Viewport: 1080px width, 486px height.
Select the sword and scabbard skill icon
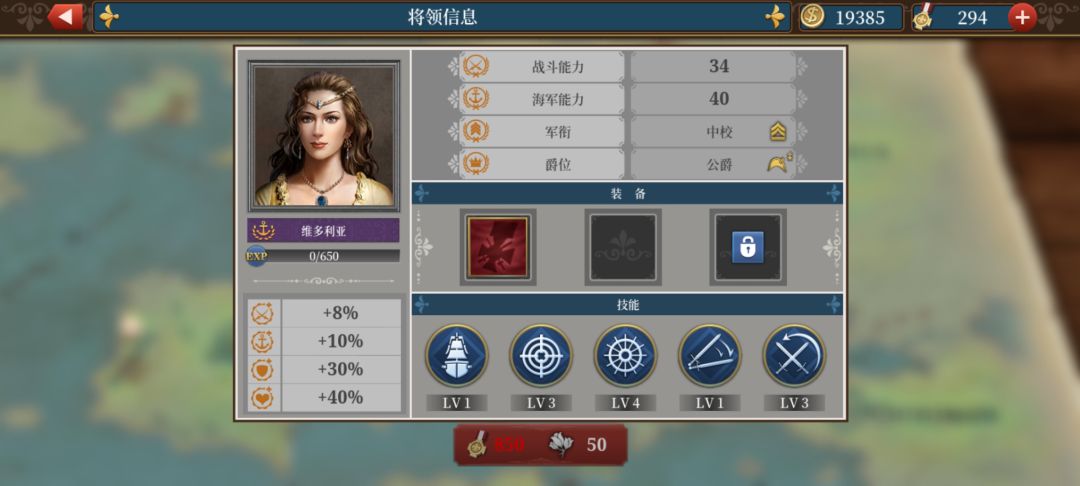[x=709, y=355]
